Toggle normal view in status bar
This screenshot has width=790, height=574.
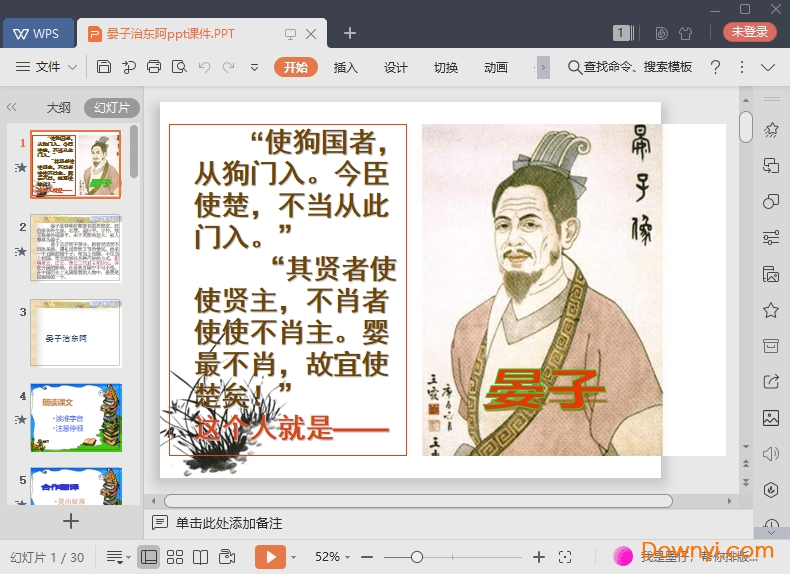click(149, 556)
